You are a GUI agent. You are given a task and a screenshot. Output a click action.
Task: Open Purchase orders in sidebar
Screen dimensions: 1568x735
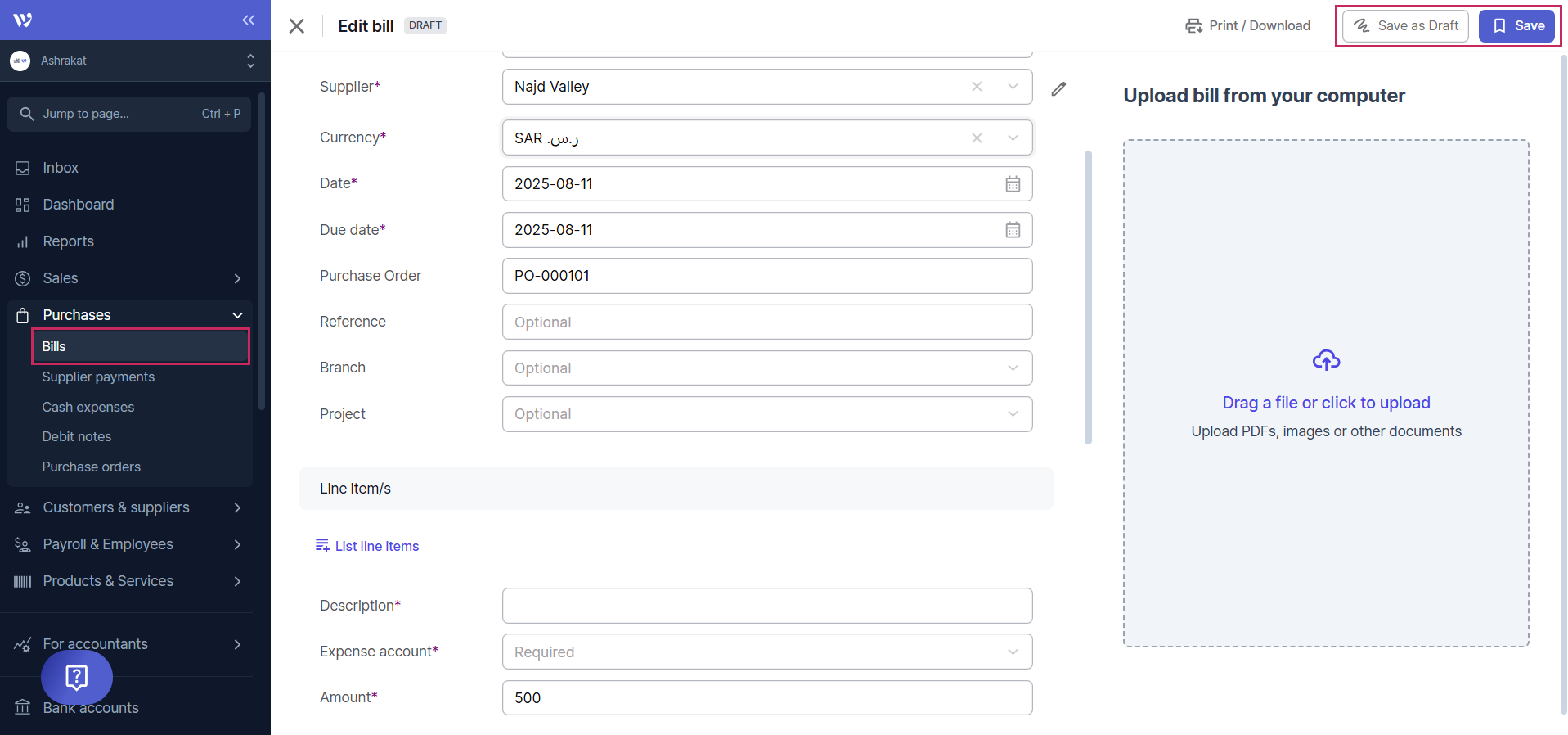pyautogui.click(x=92, y=467)
